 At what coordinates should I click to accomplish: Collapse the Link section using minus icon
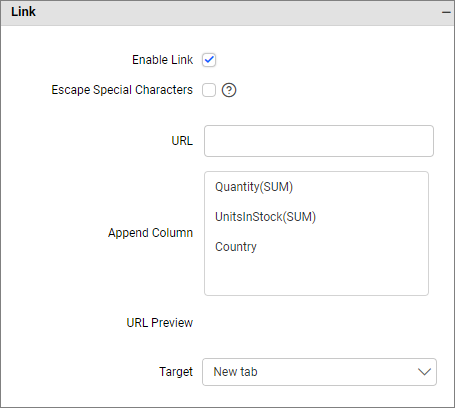[x=446, y=13]
